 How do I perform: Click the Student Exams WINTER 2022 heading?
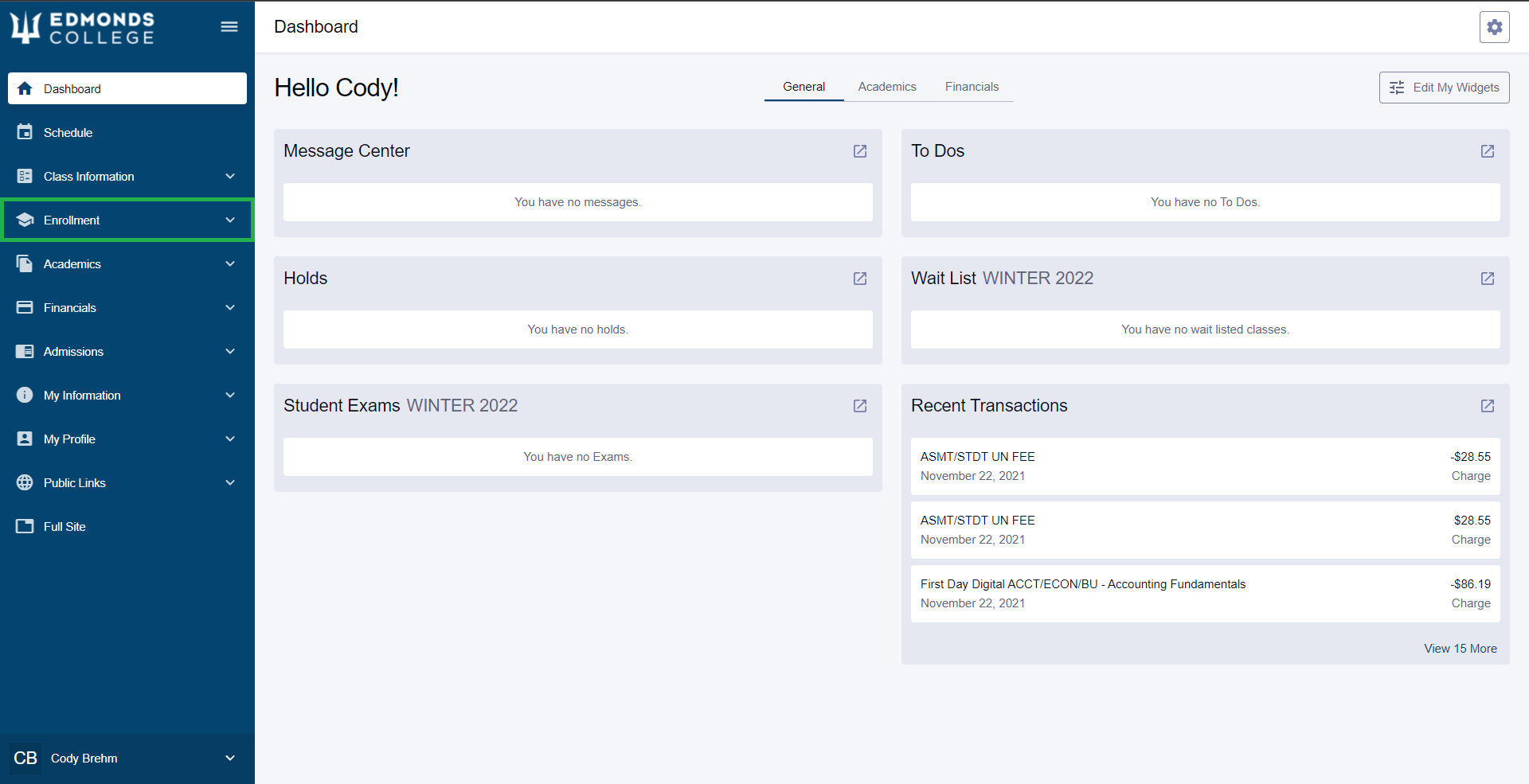click(401, 406)
